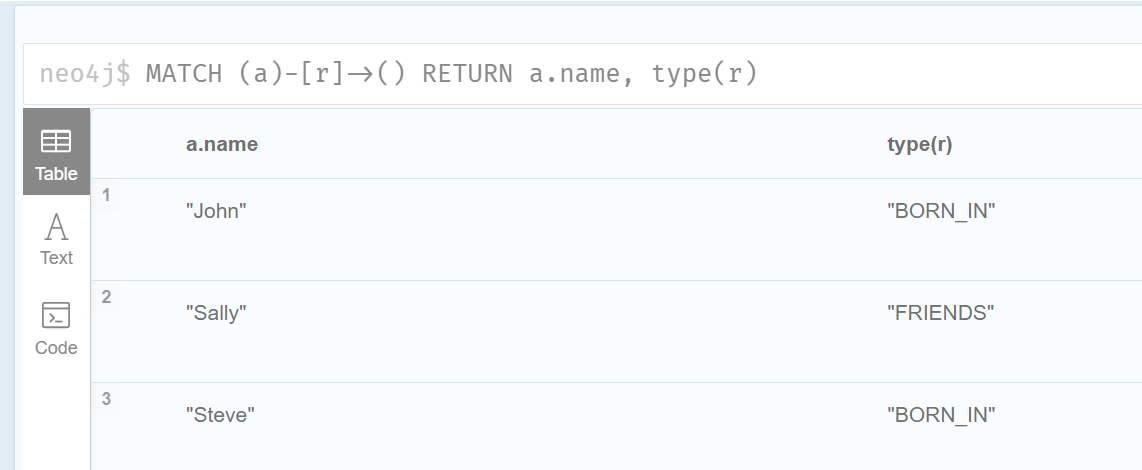The image size is (1142, 470).
Task: Switch to the 'Text' label in the sidebar
Action: point(56,258)
